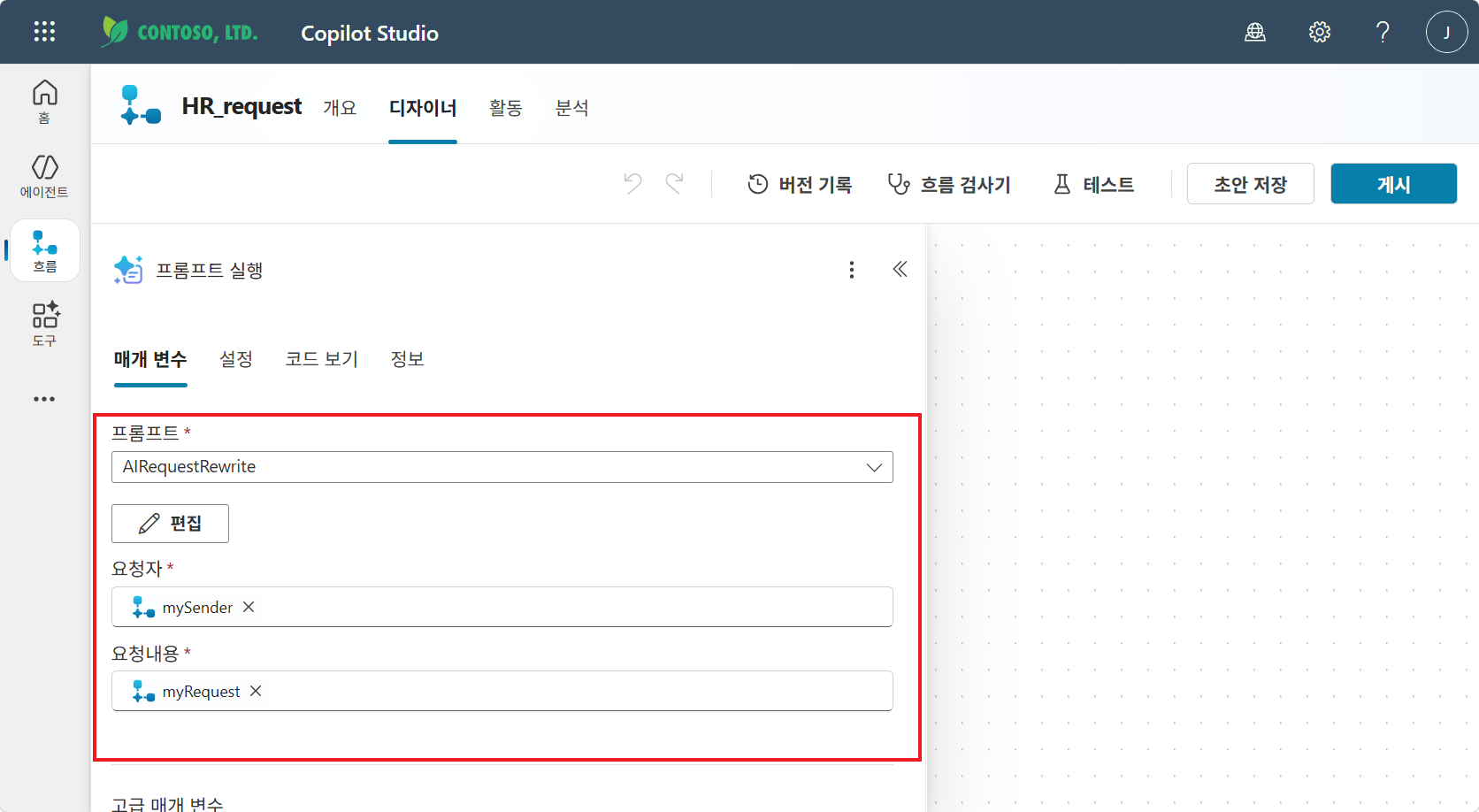
Task: Click the 프롬프트 실행 action icon
Action: pyautogui.click(x=128, y=270)
